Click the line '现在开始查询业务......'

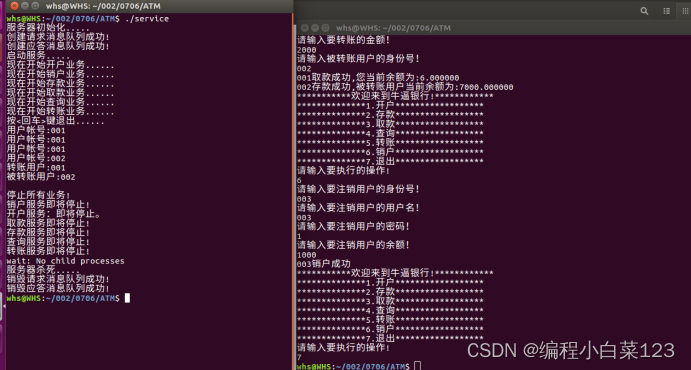tap(60, 102)
